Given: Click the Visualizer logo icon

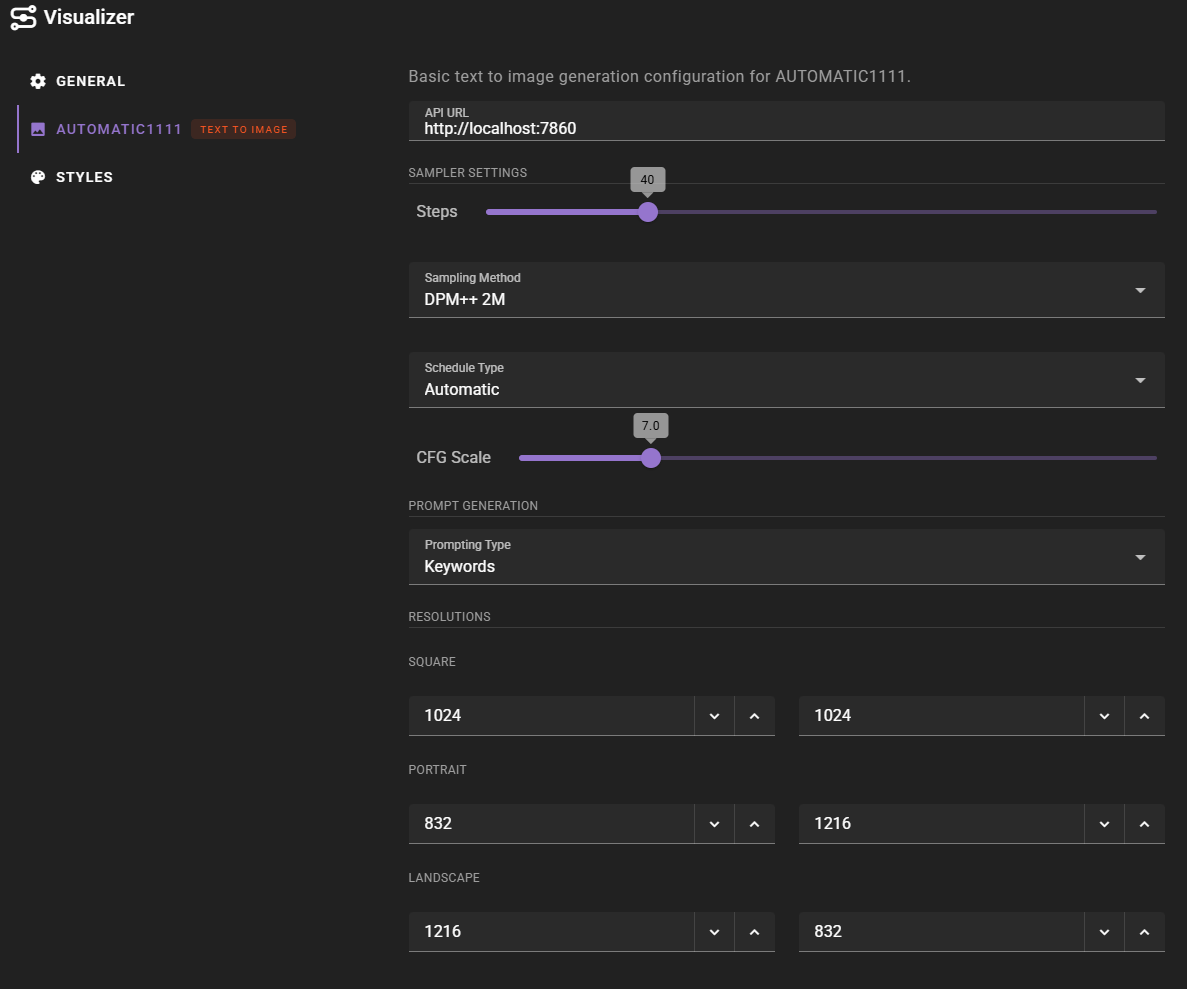Looking at the screenshot, I should (24, 17).
